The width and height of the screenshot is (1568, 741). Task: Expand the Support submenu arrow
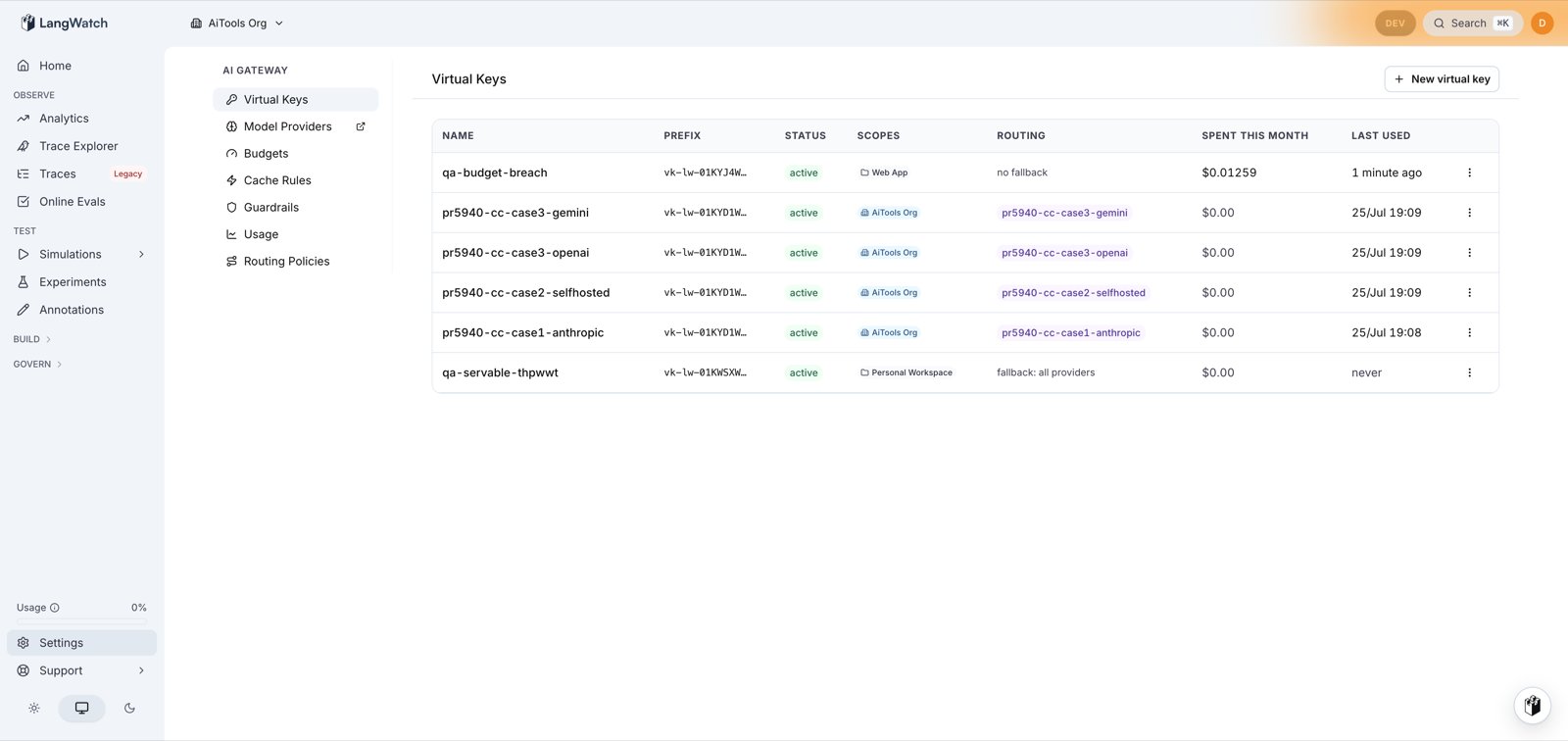coord(141,670)
